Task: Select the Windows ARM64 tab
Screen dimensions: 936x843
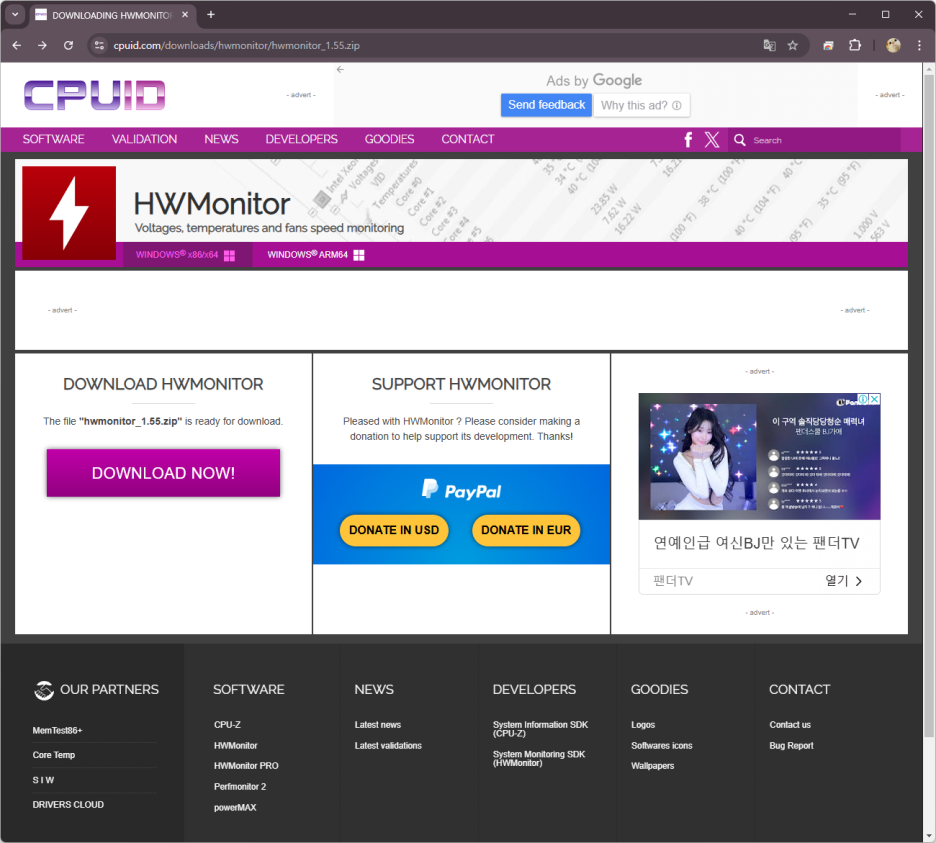Action: 316,255
